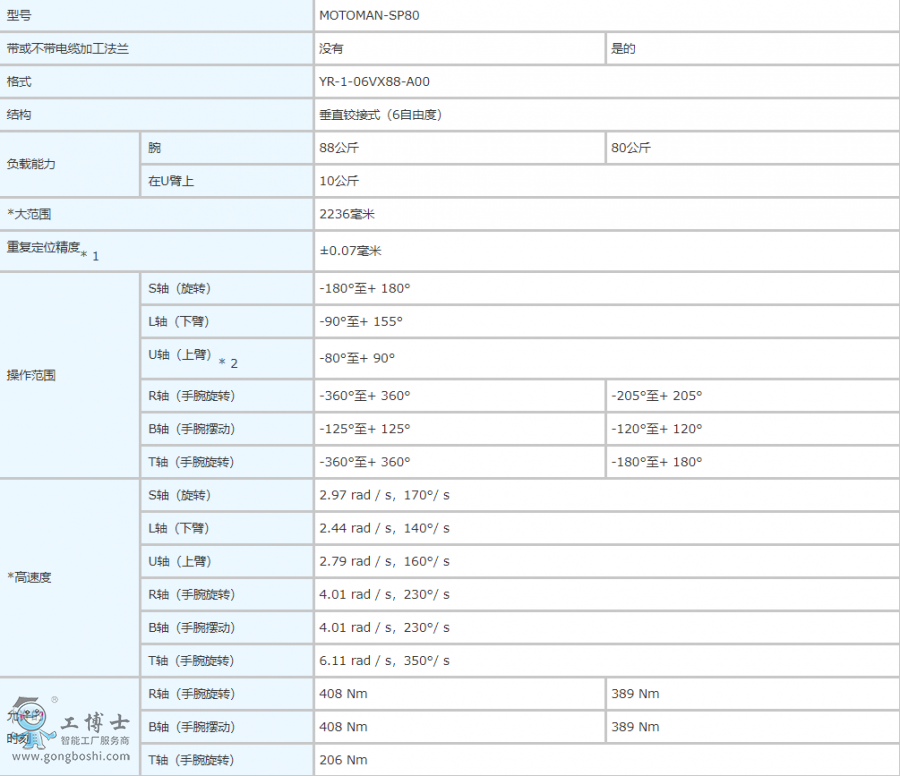Click the 88公斤 wrist payload value
The height and width of the screenshot is (776, 900).
pyautogui.click(x=339, y=148)
